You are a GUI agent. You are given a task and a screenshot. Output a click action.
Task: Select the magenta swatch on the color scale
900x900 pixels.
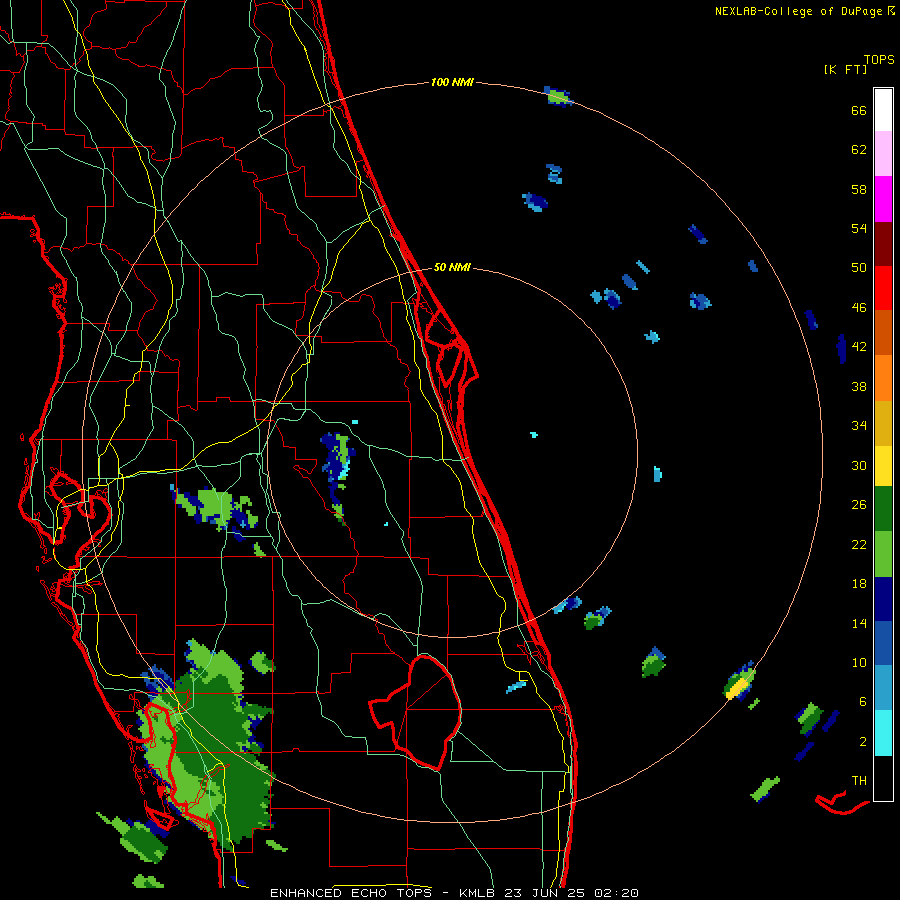[883, 199]
